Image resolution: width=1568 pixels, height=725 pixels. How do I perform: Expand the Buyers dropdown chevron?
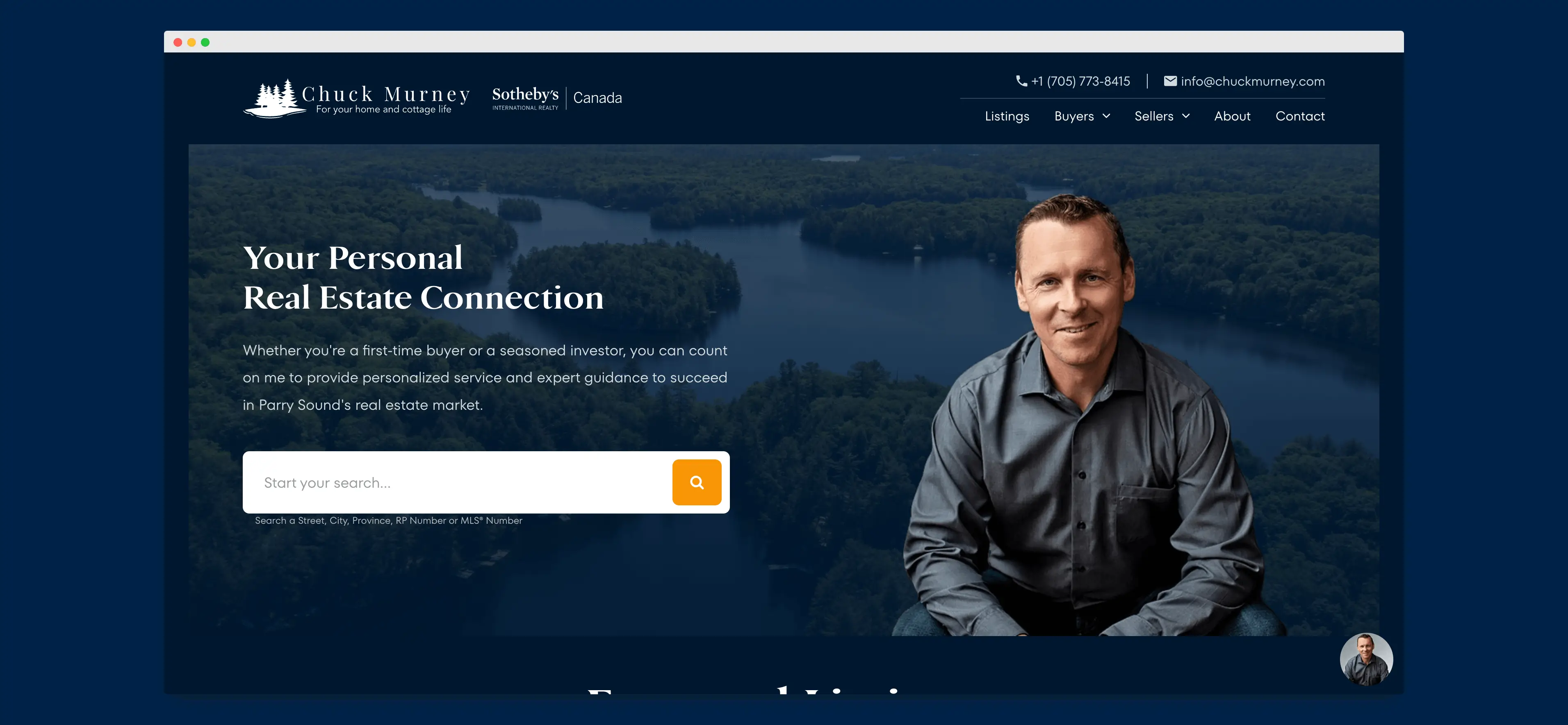[1106, 116]
